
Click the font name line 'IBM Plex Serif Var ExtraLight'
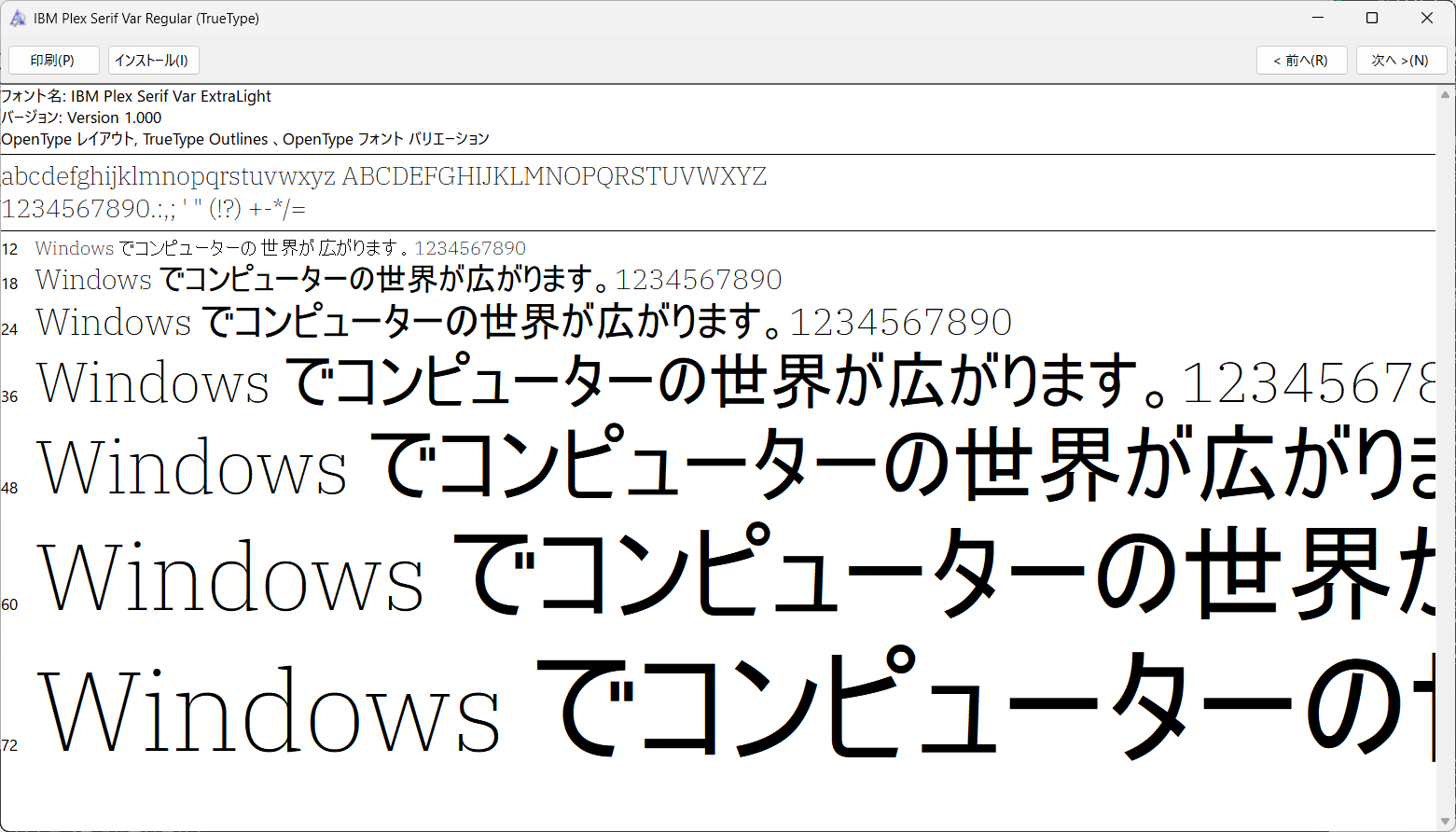[x=136, y=96]
